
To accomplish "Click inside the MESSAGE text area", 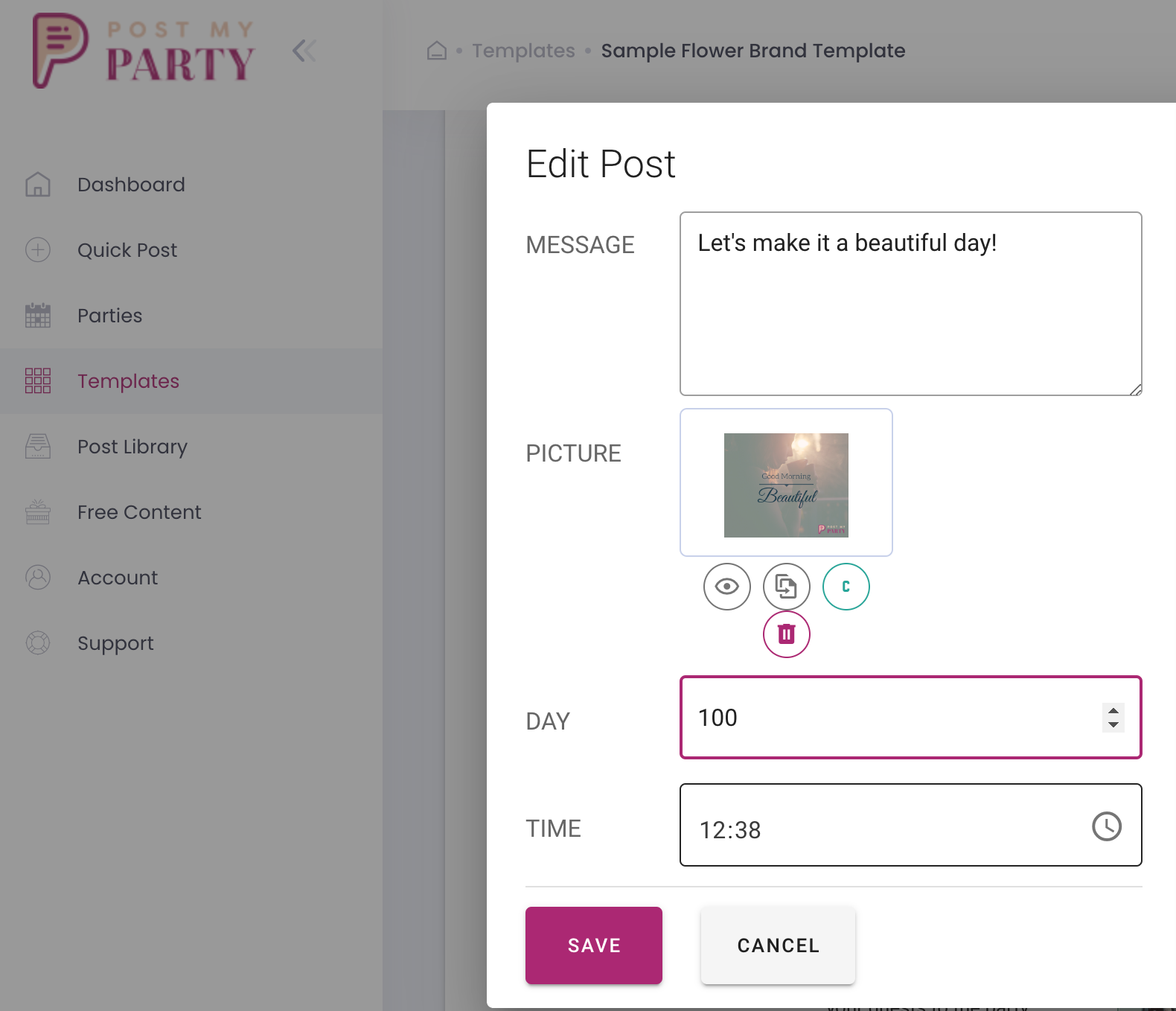I will point(910,313).
